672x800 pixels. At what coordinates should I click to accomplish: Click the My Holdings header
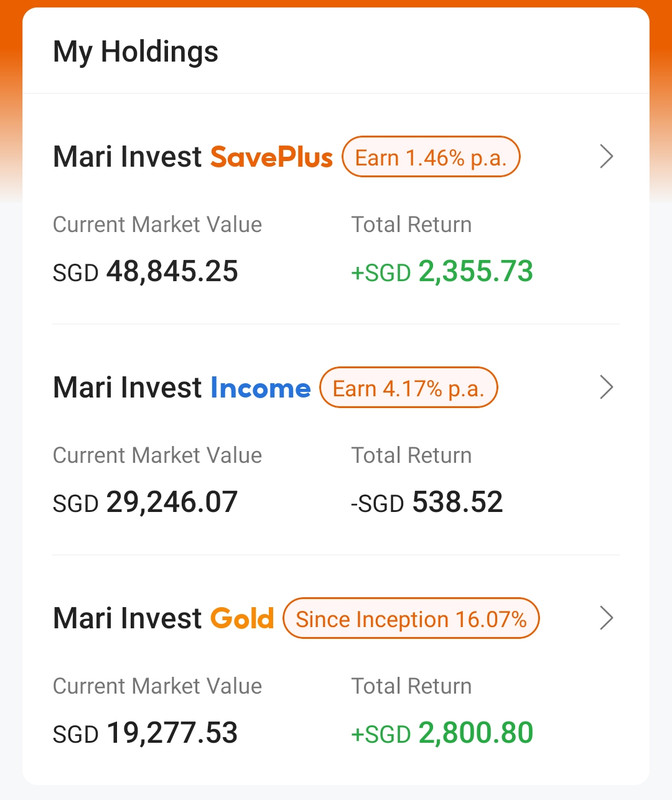[136, 53]
